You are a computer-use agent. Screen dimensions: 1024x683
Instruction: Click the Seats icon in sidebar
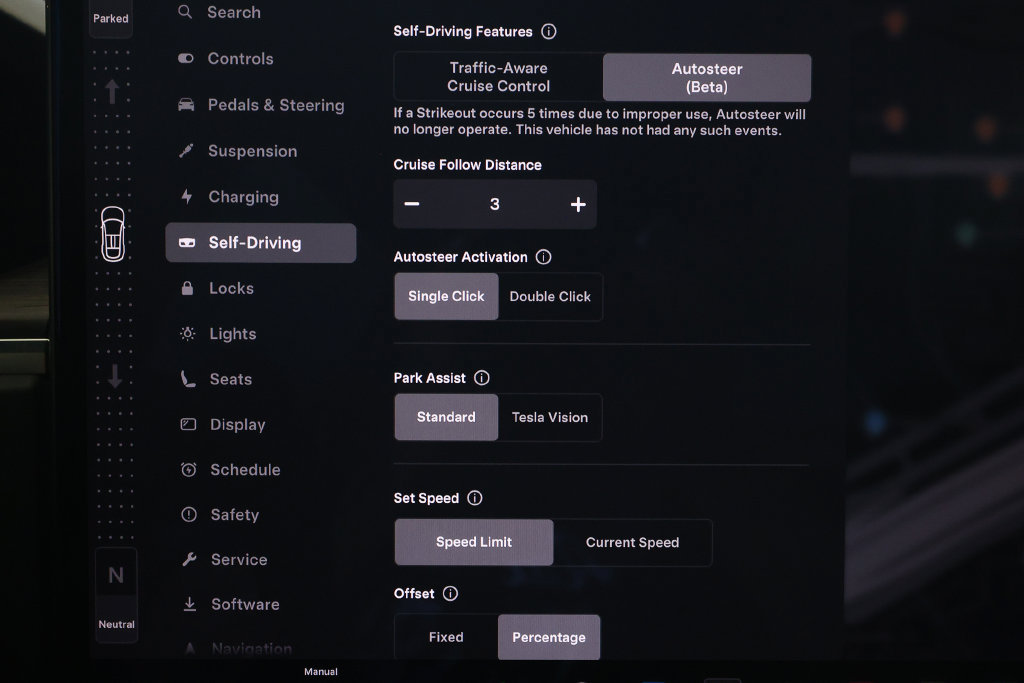pos(188,379)
